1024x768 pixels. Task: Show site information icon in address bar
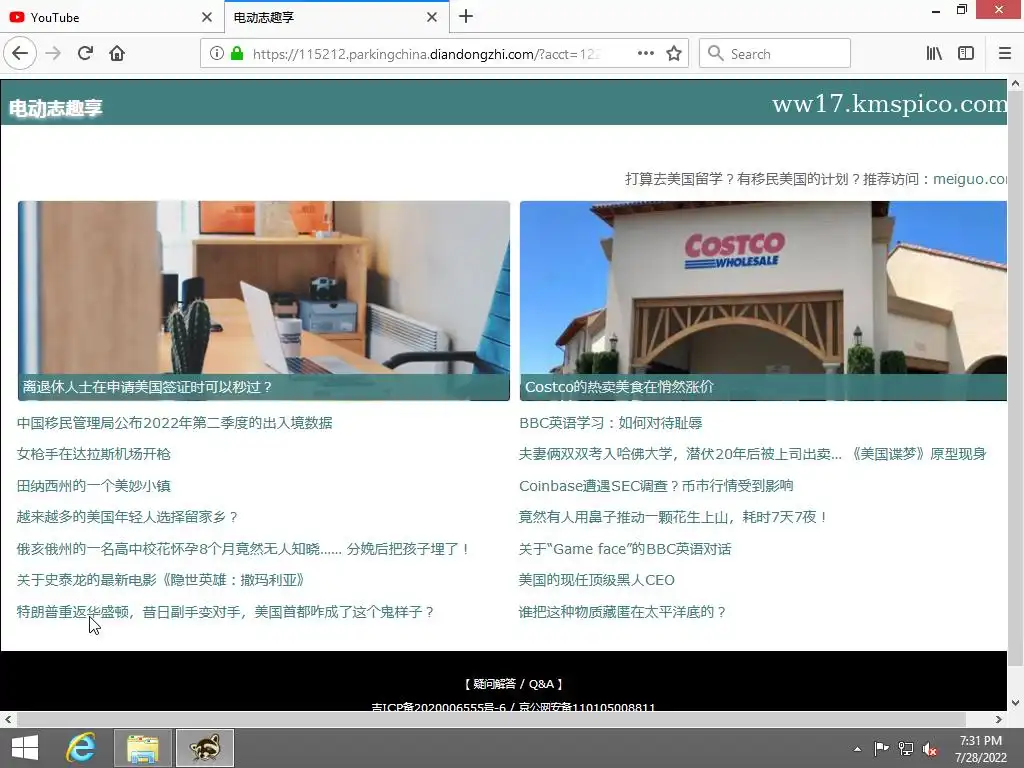tap(217, 54)
